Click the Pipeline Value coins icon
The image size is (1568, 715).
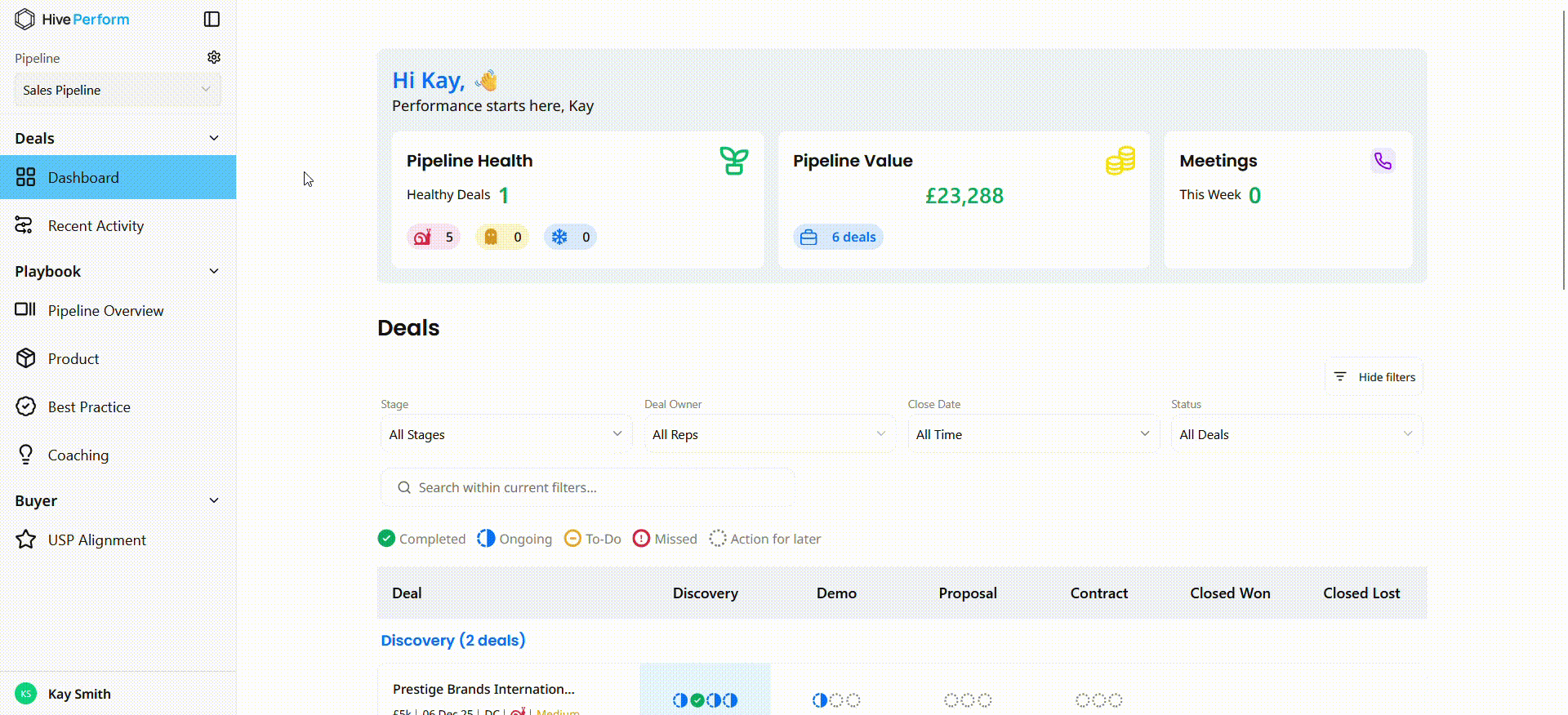pos(1120,161)
